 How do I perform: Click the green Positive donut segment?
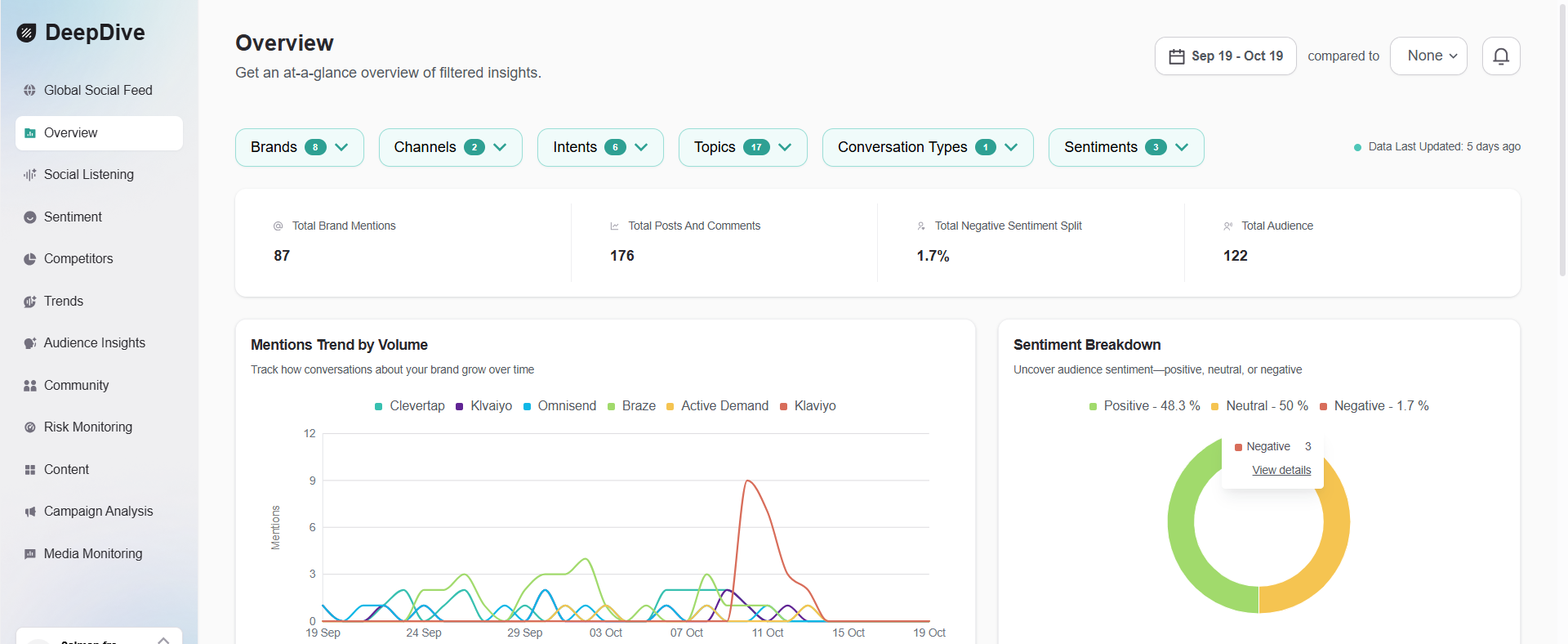pos(1182,523)
